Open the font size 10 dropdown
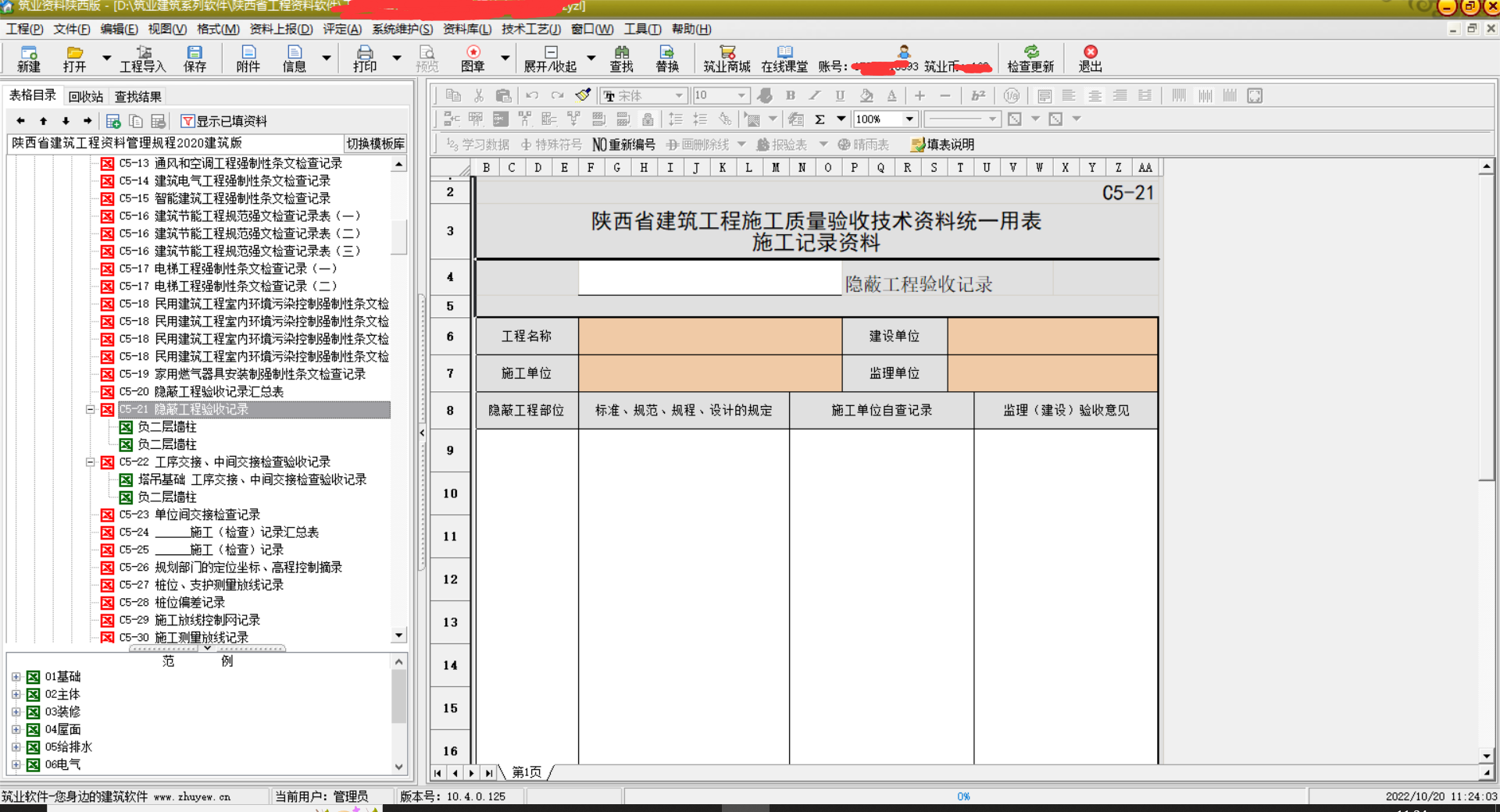This screenshot has width=1500, height=812. click(x=741, y=95)
